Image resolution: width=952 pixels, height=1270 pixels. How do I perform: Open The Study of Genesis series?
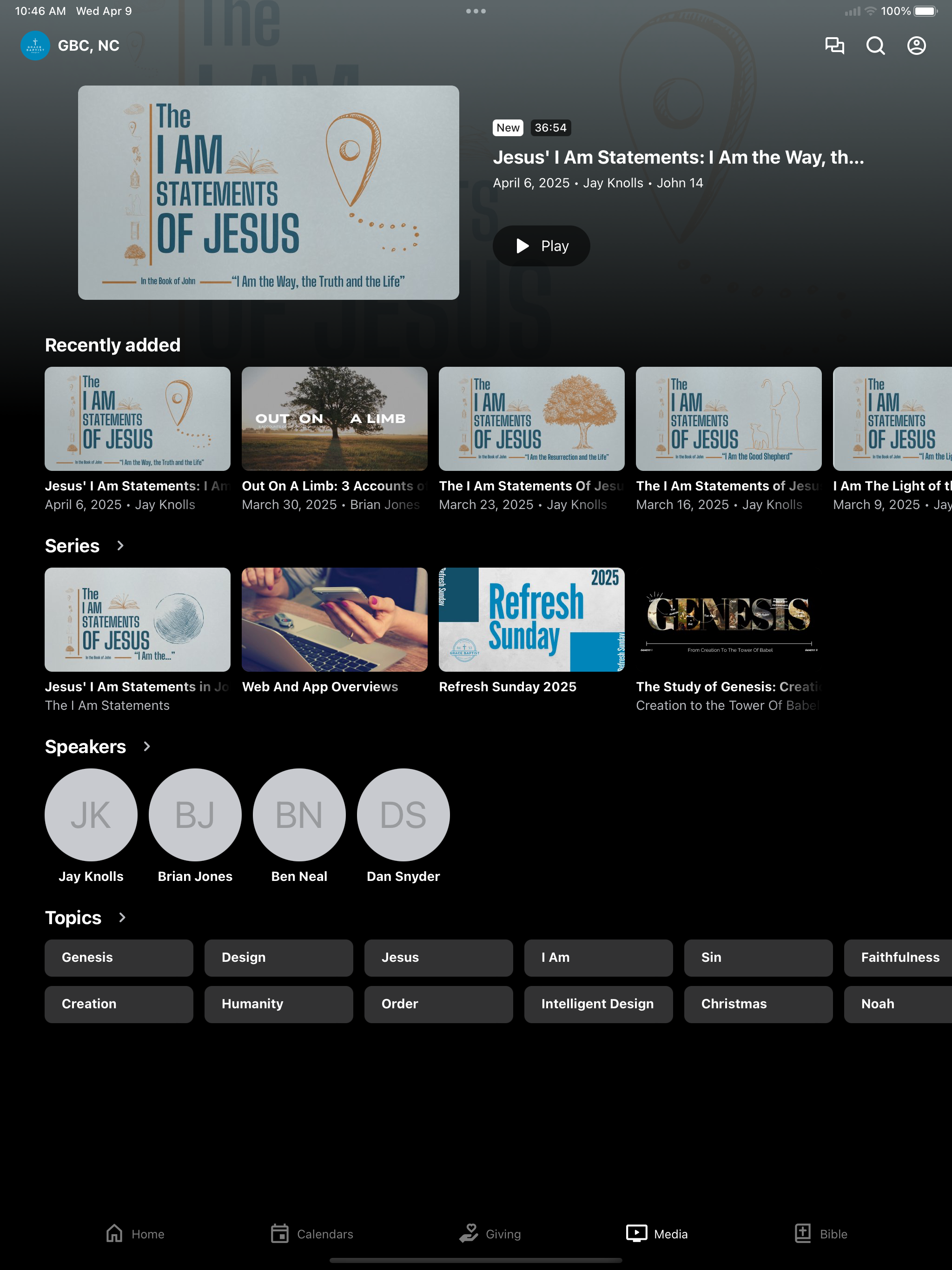click(728, 620)
